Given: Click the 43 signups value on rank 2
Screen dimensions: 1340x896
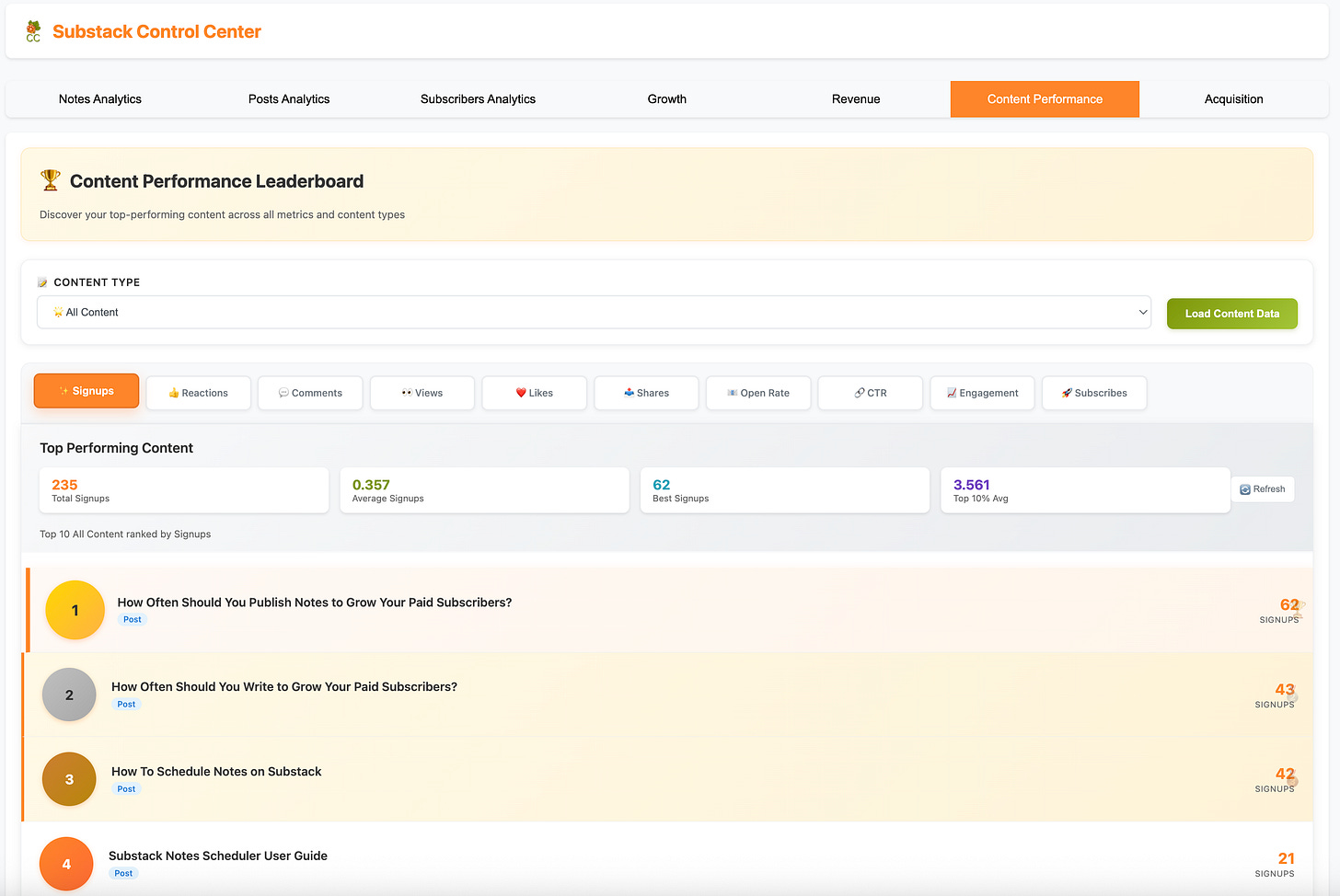Looking at the screenshot, I should click(1285, 689).
